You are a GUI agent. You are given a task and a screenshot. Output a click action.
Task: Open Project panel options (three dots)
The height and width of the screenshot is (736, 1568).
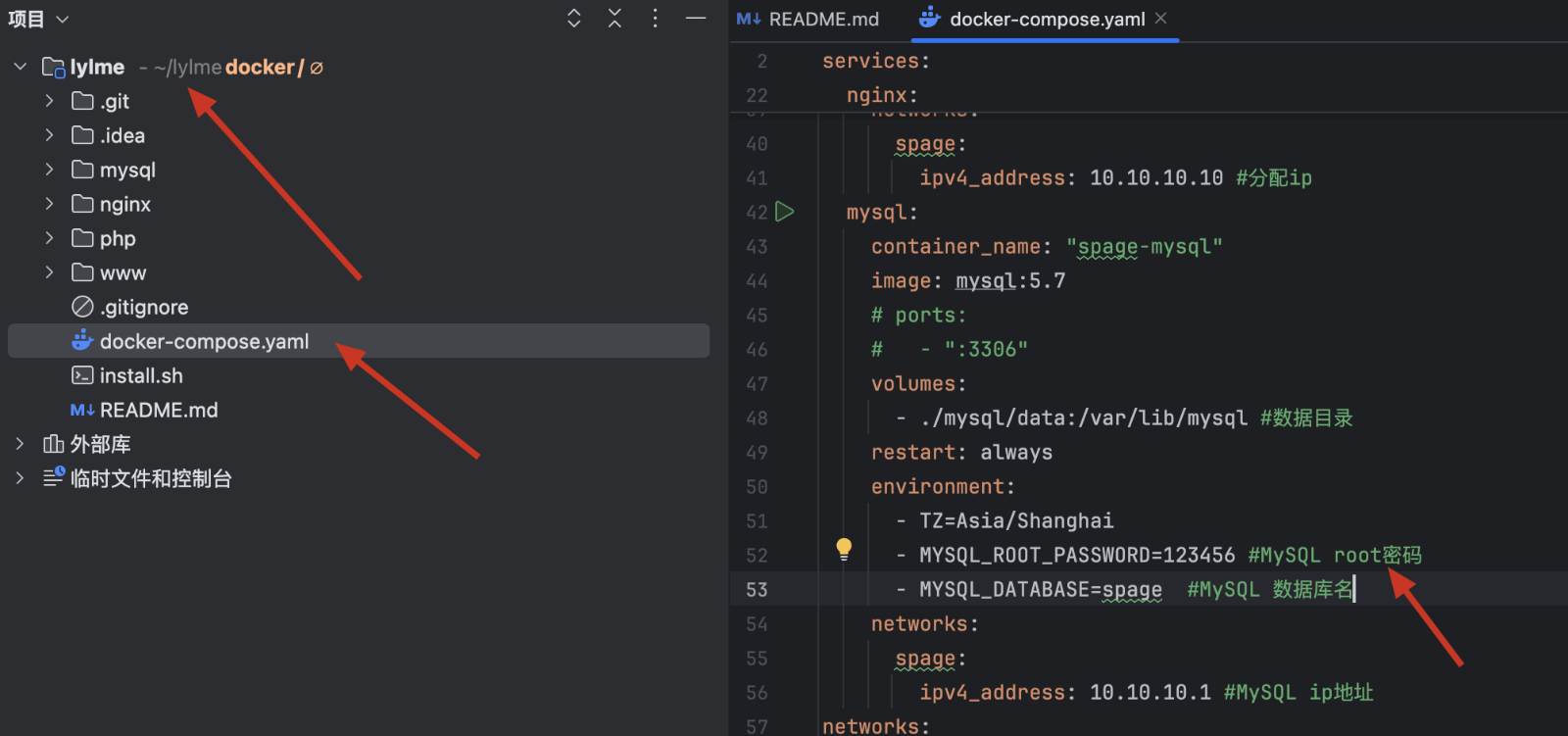pos(655,19)
